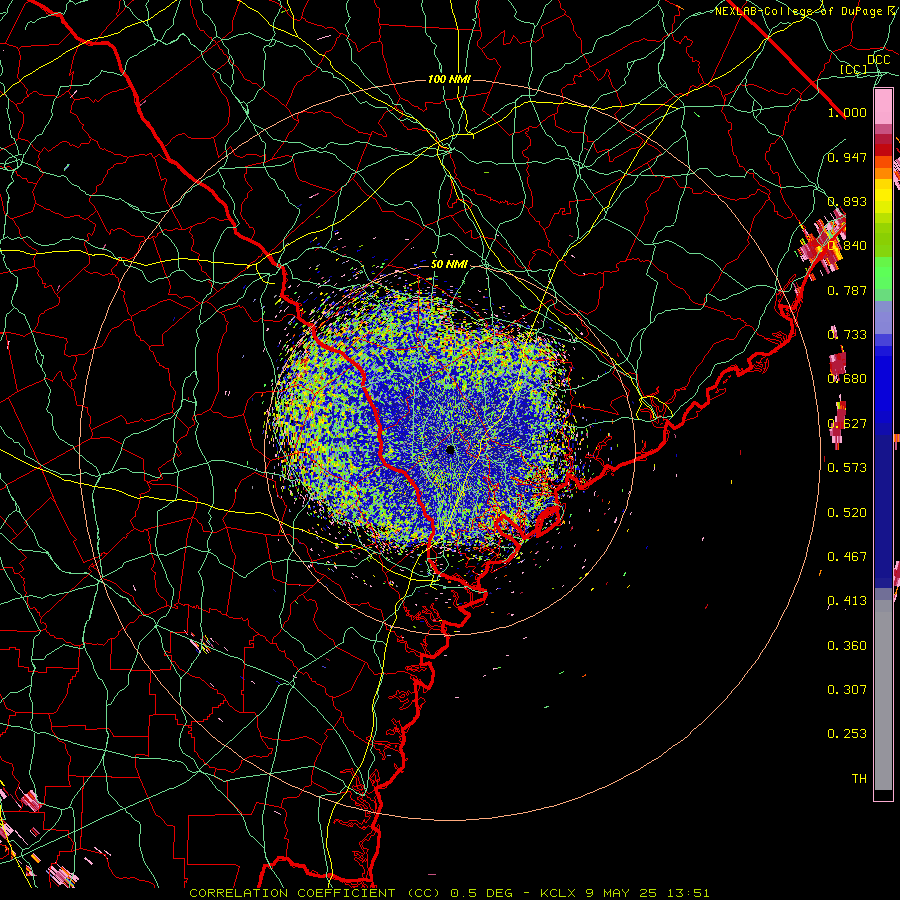Click the "[CC]" units label above the legend
Image resolution: width=900 pixels, height=900 pixels.
(853, 70)
